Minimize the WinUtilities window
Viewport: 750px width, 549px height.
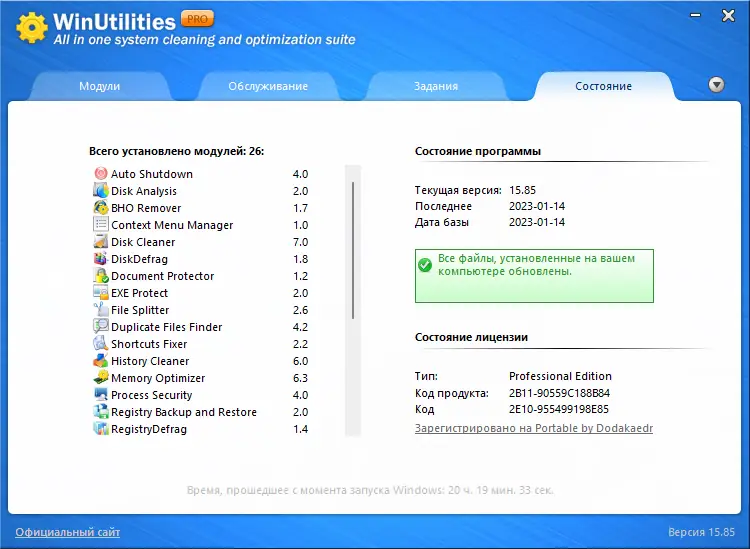(x=695, y=15)
